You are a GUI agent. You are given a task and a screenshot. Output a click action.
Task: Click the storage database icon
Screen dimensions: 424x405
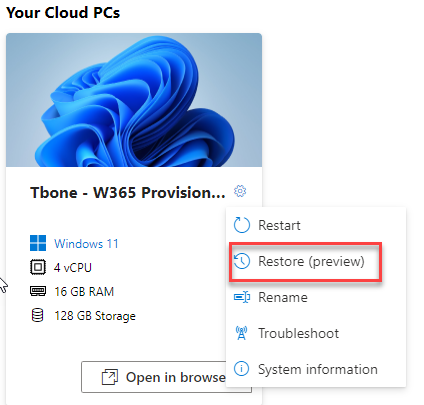point(37,315)
